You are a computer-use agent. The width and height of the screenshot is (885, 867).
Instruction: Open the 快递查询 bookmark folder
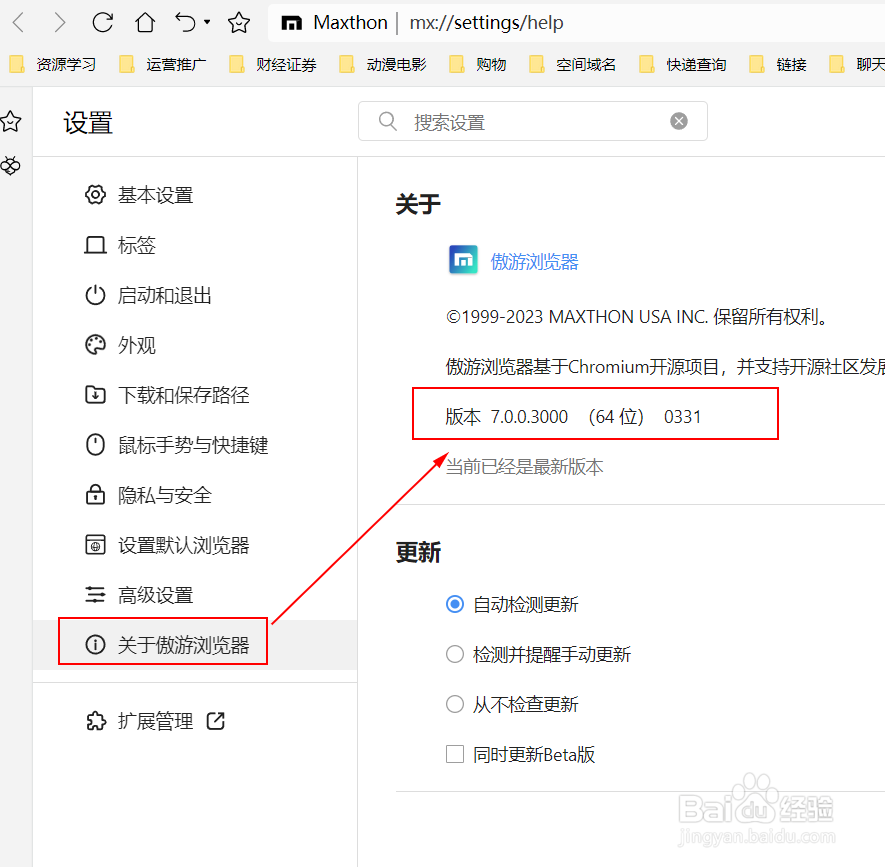[682, 64]
